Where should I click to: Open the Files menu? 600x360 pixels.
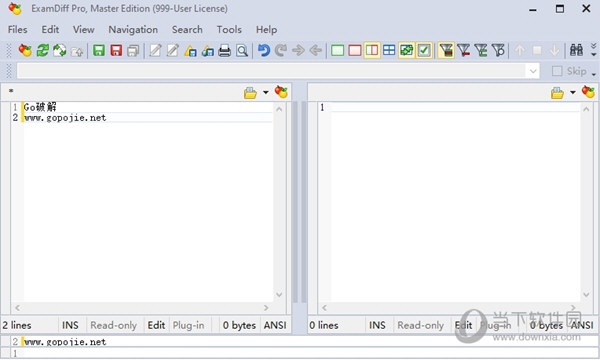(x=18, y=29)
